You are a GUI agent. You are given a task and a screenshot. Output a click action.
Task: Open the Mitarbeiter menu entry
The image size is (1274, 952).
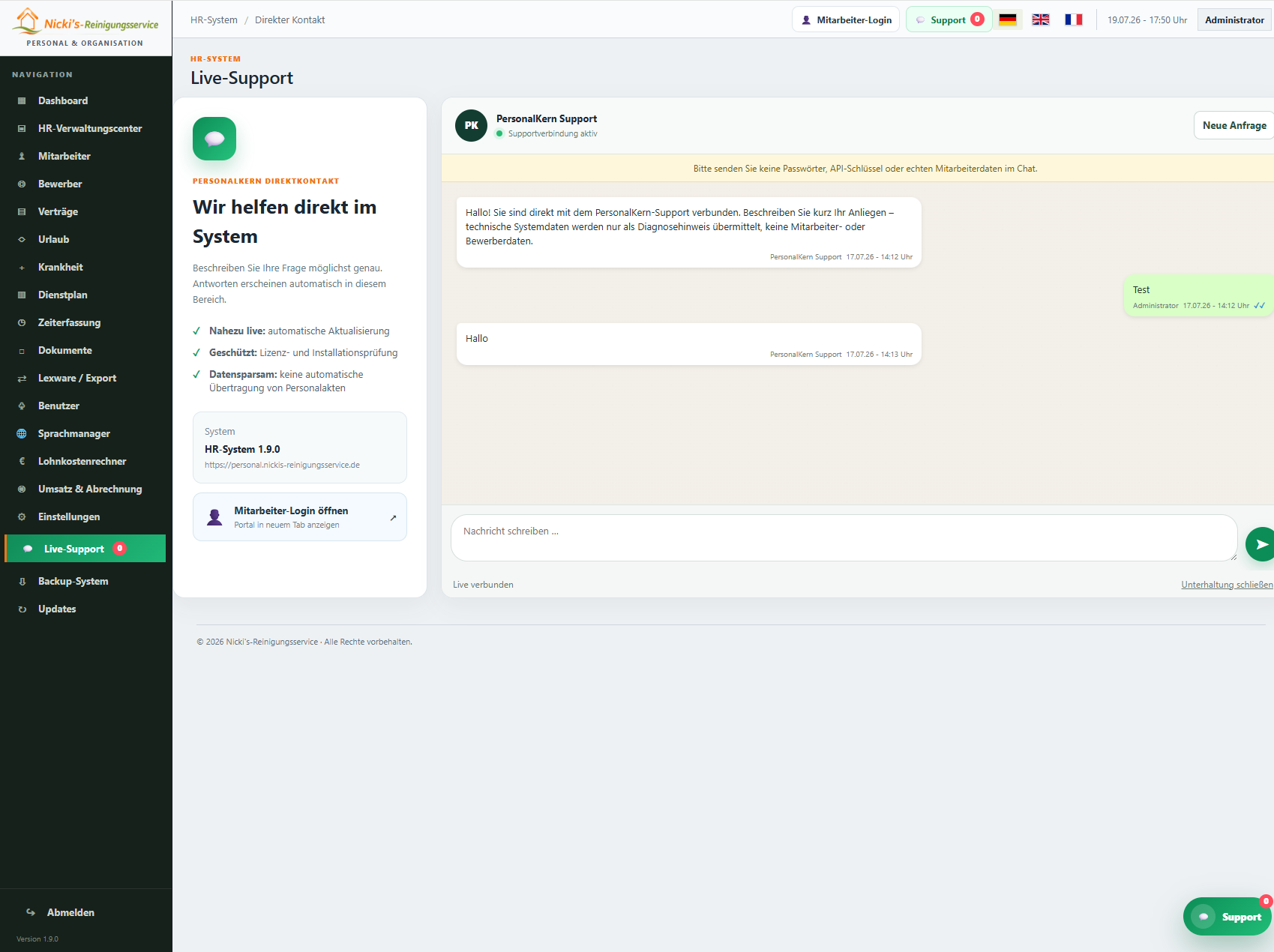tap(85, 156)
